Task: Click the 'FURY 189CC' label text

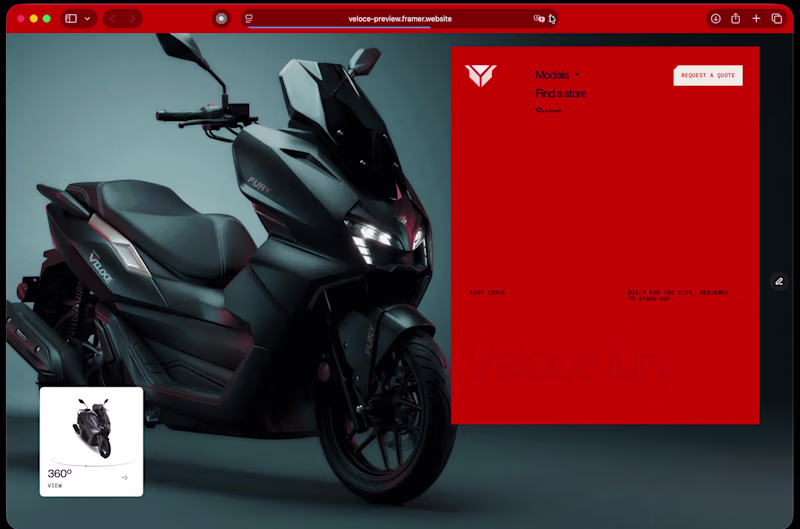Action: coord(487,293)
